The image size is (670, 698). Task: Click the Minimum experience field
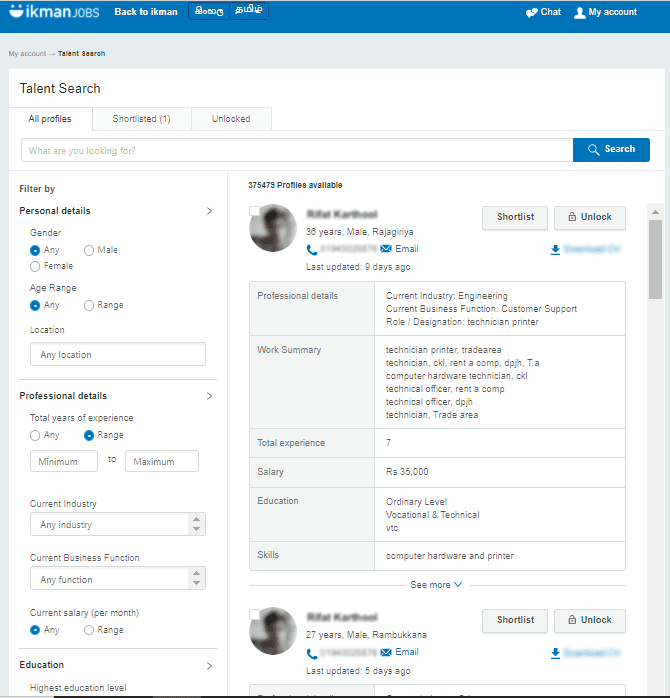64,461
